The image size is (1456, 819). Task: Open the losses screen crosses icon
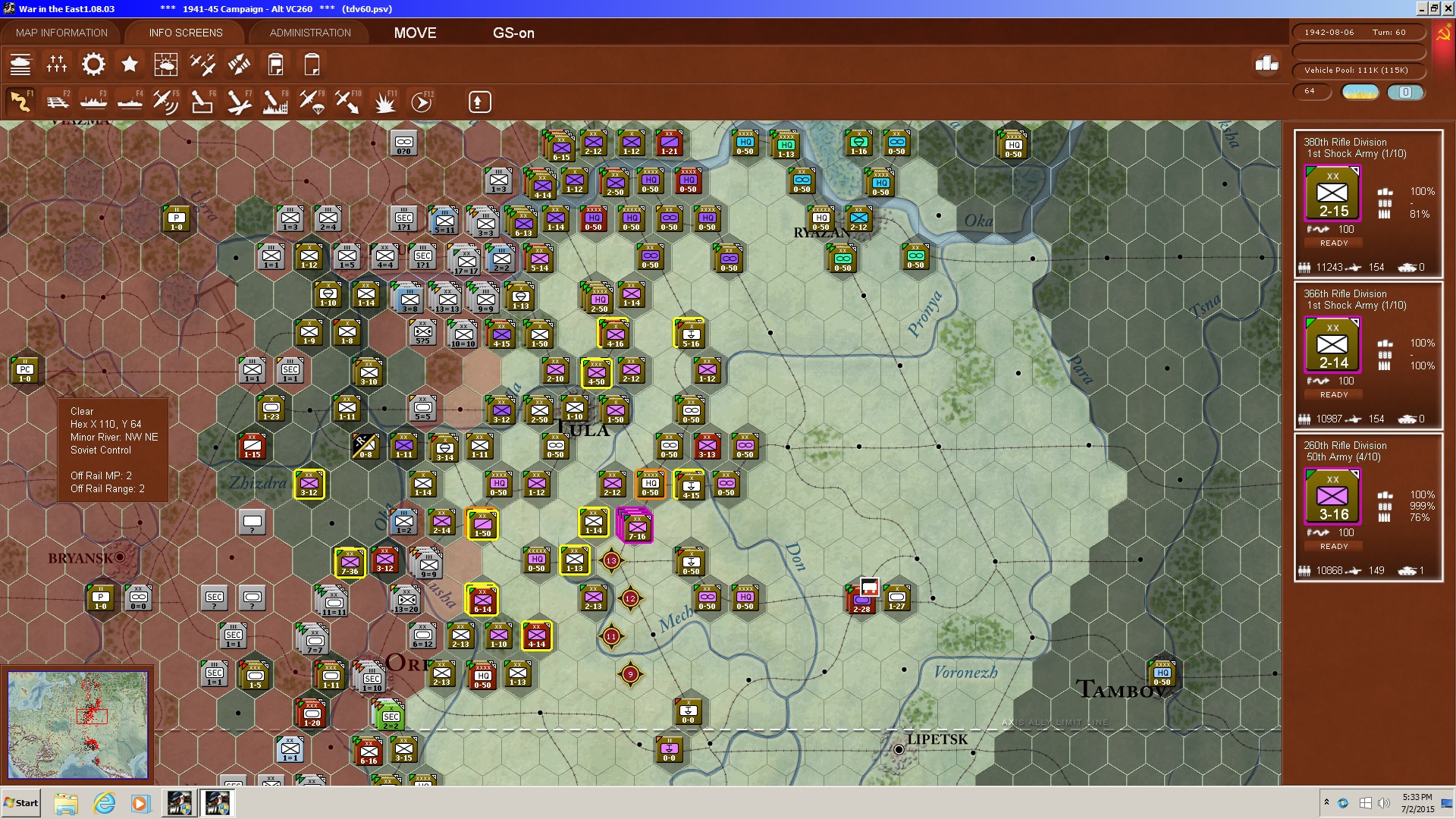[57, 64]
